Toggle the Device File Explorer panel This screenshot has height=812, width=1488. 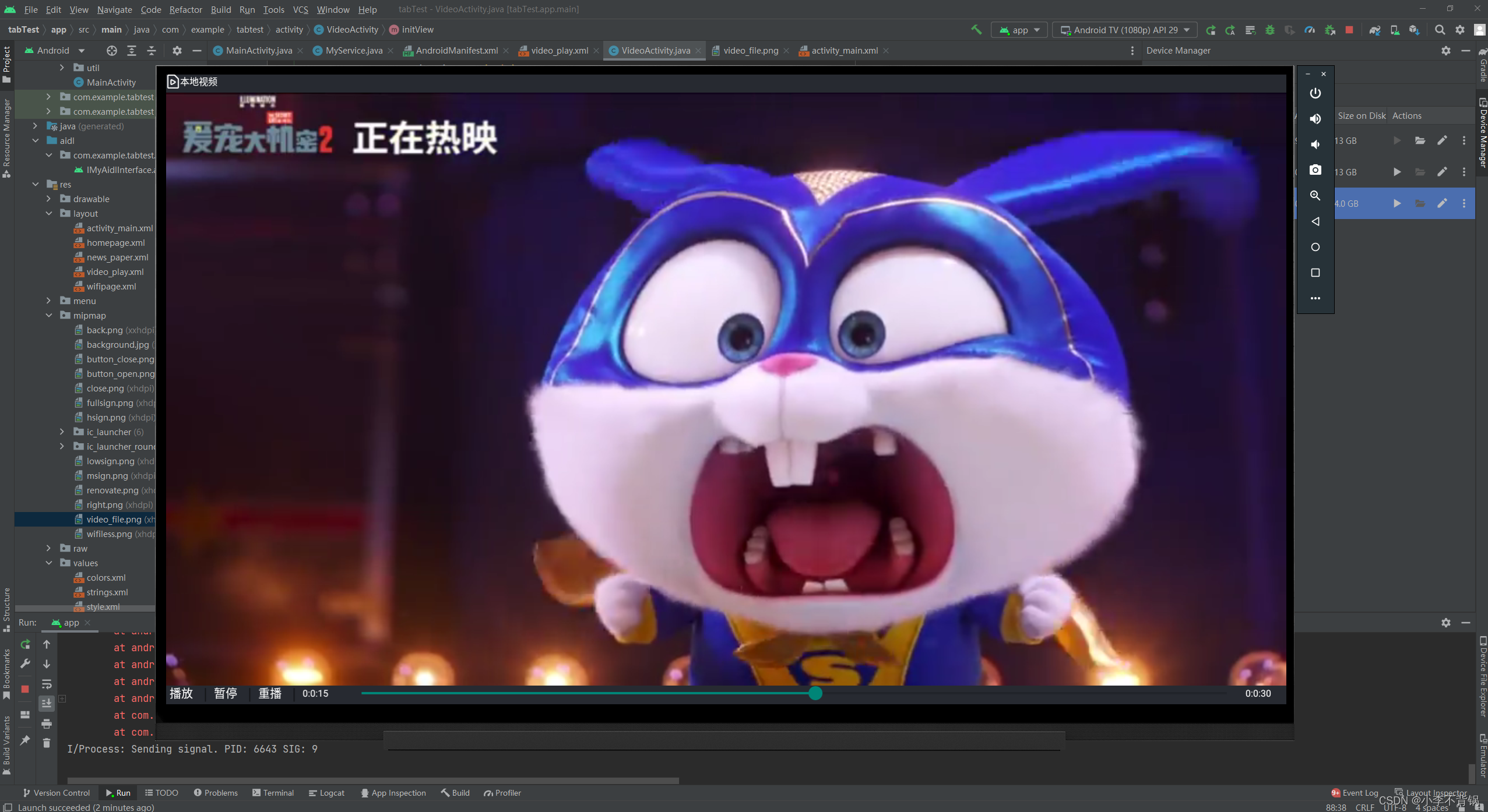coord(1482,676)
